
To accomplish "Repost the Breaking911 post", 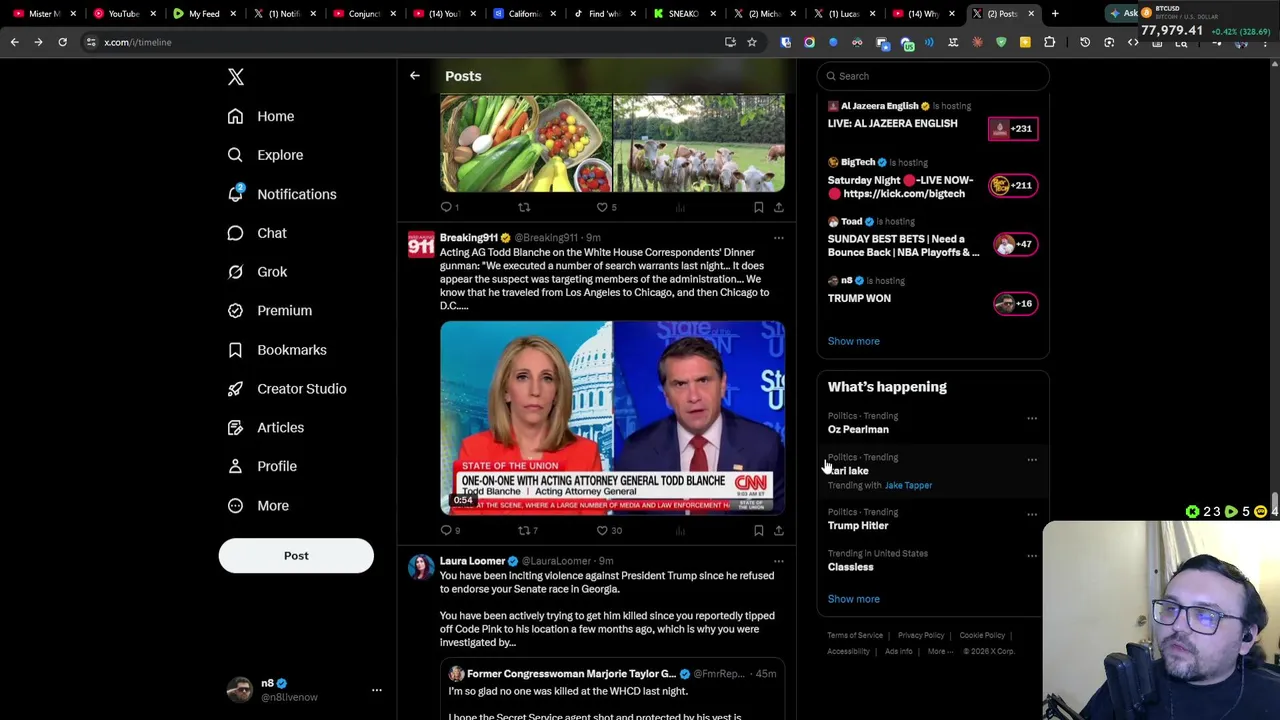I will click(528, 531).
